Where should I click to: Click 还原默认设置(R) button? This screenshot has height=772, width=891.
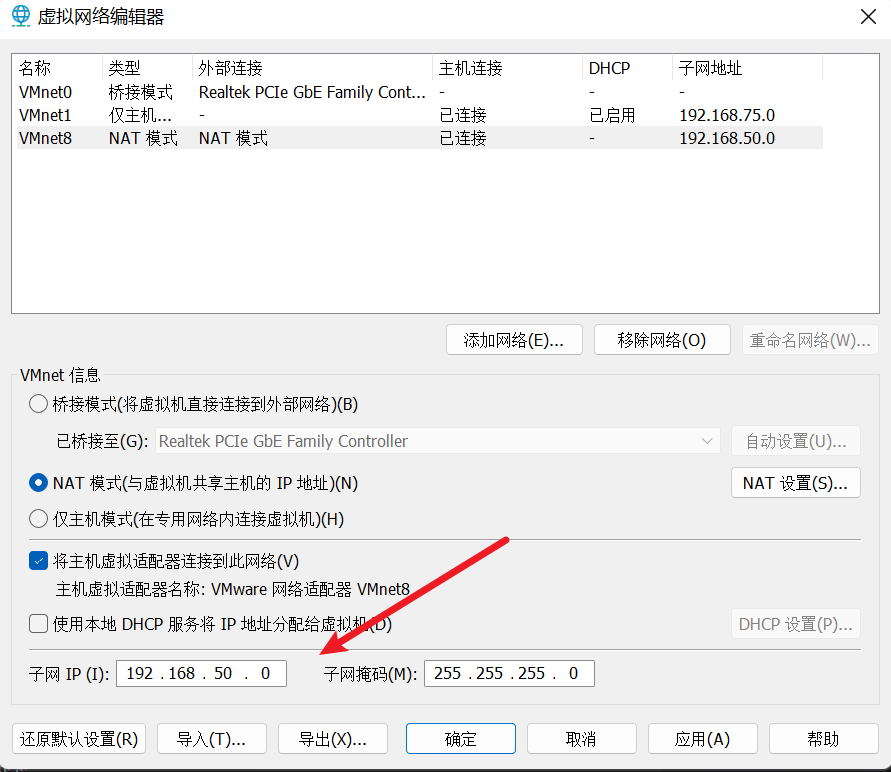click(79, 739)
